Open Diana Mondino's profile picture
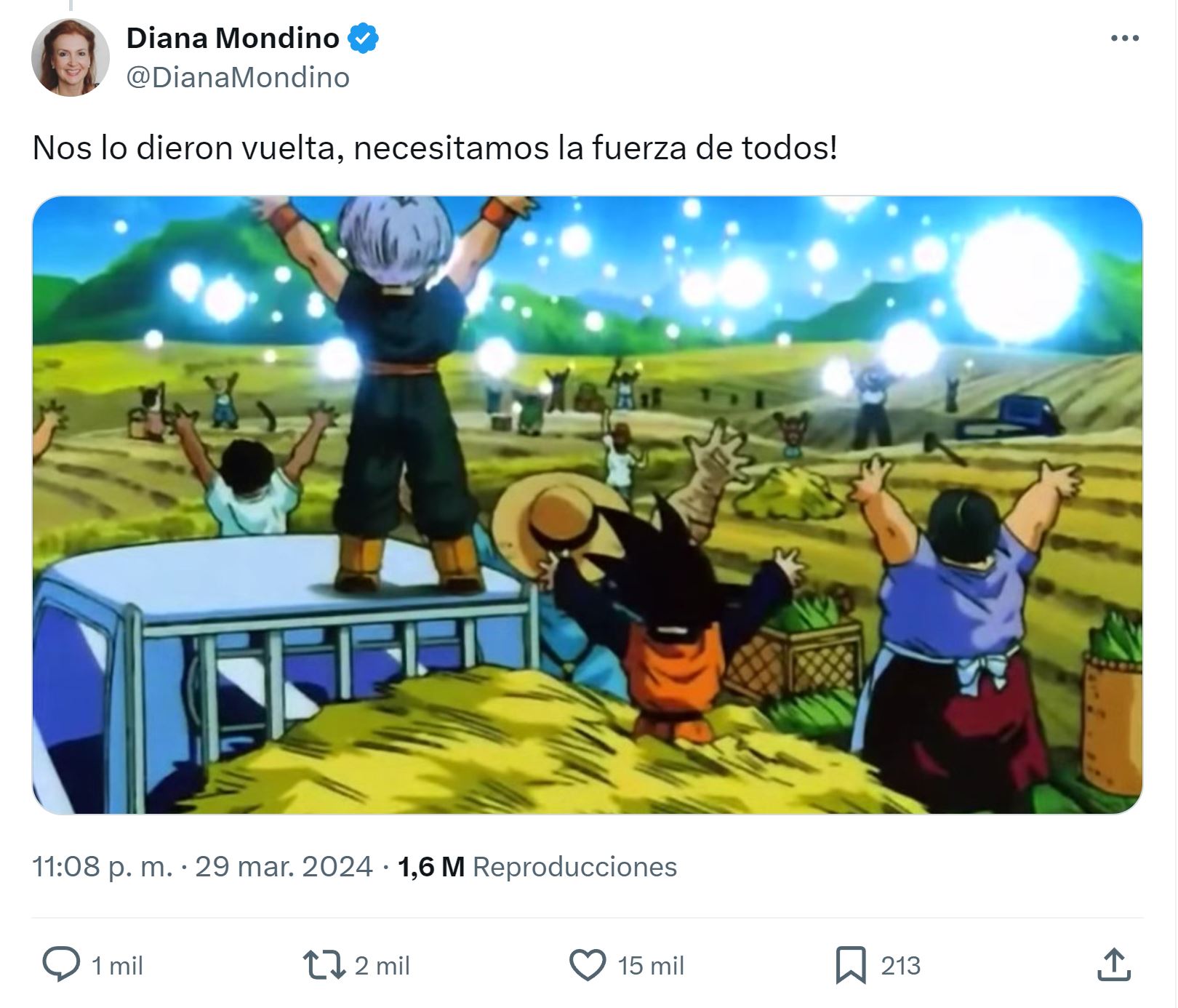 pos(71,57)
